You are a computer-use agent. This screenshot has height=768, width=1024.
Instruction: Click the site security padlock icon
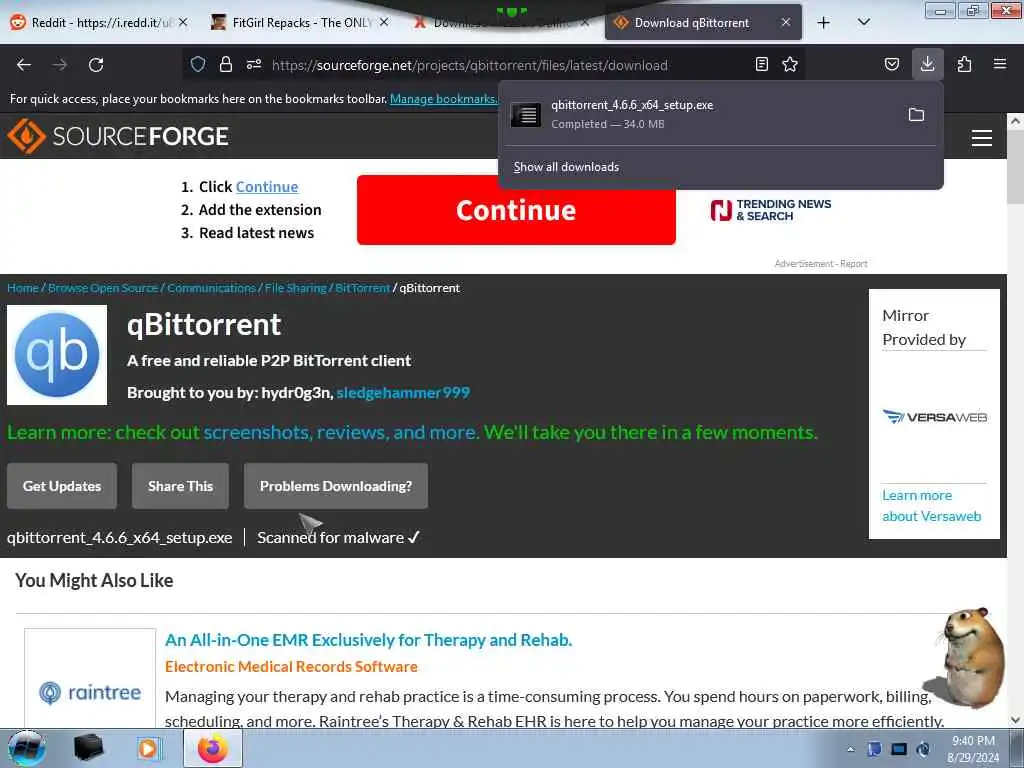[226, 64]
